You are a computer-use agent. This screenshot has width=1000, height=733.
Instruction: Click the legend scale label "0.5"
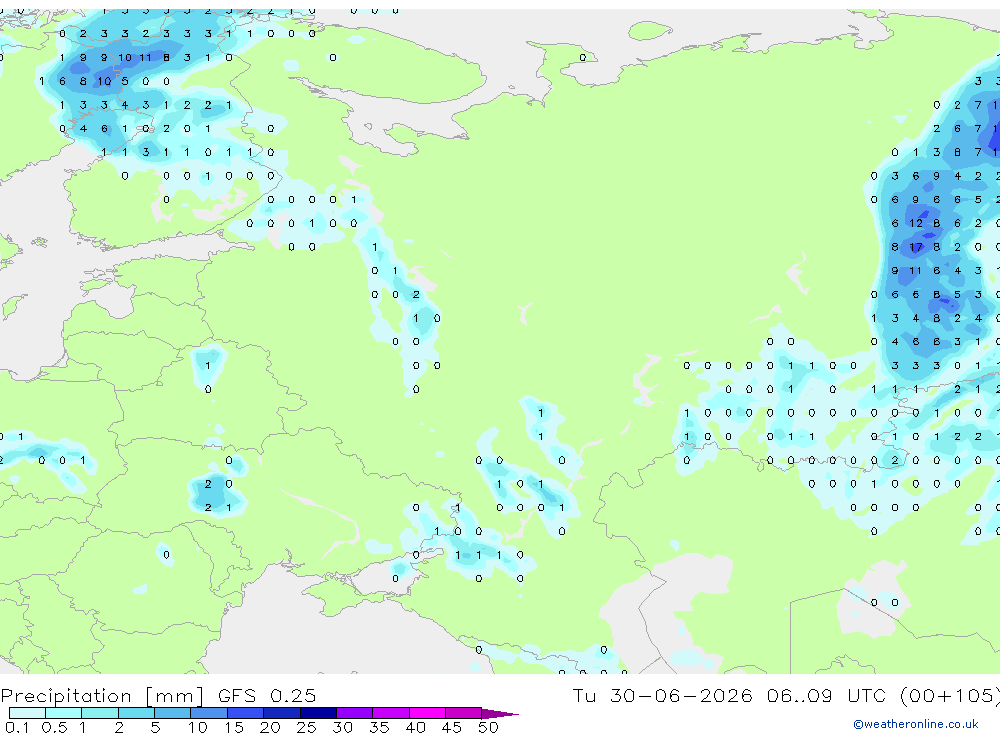[x=54, y=727]
